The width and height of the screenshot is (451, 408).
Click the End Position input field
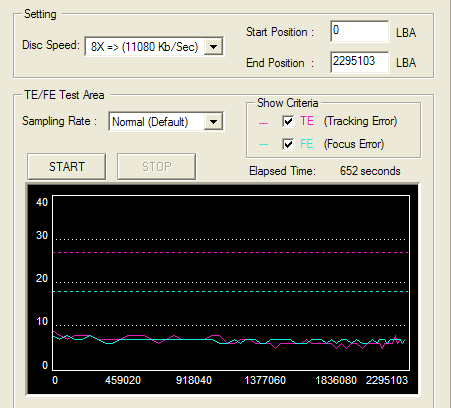point(359,62)
